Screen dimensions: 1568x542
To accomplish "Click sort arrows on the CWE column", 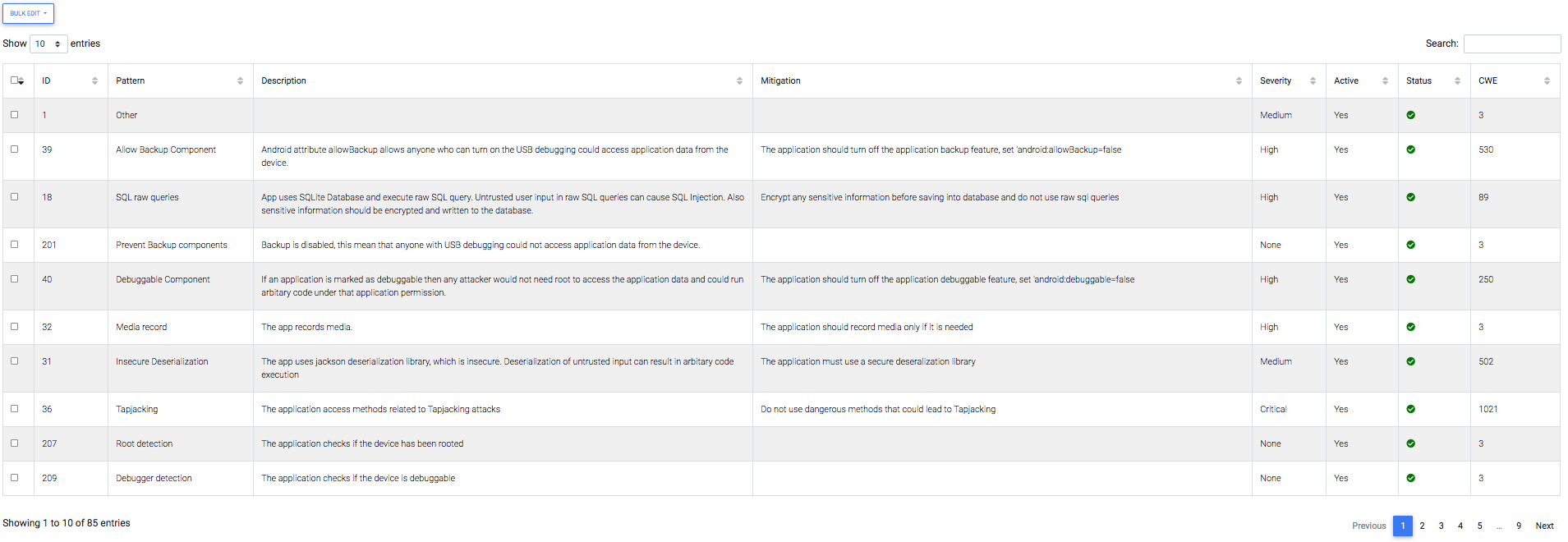I will coord(1547,80).
